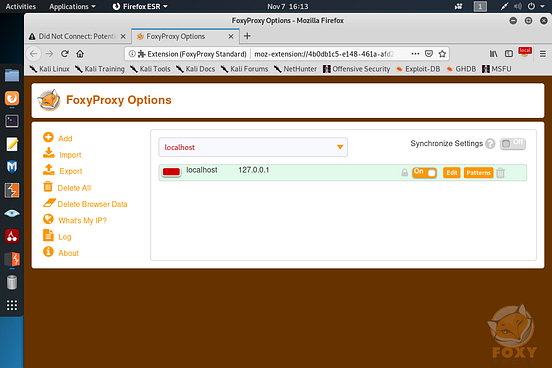This screenshot has height=368, width=552.
Task: Open new tab with plus button
Action: (x=247, y=36)
